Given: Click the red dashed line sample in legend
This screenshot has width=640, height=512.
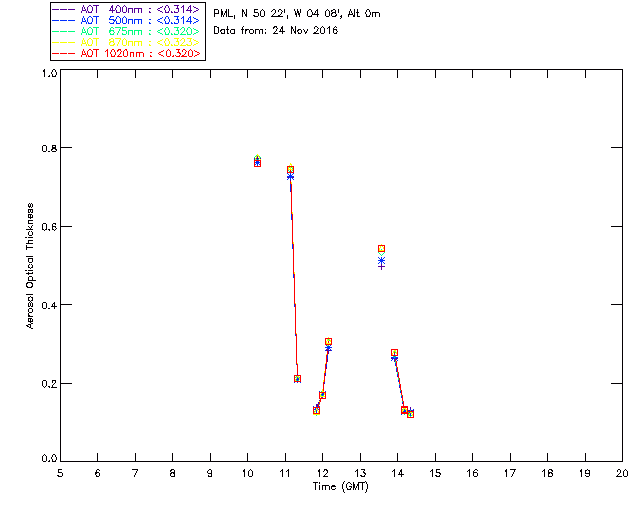Looking at the screenshot, I should click(x=64, y=53).
